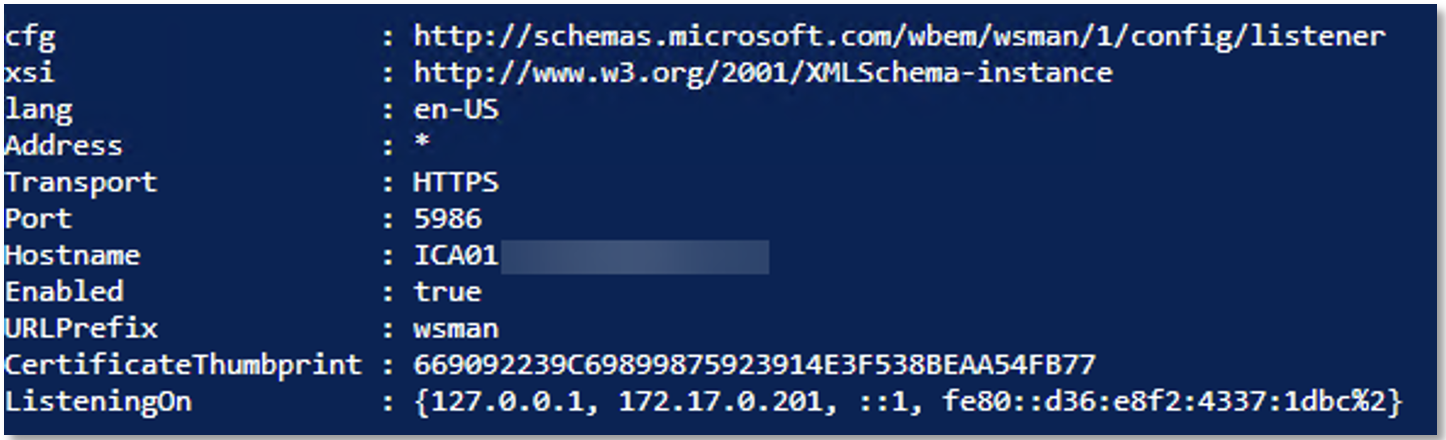Viewport: 1446px width, 440px height.
Task: Click the Port property label
Action: 38,219
